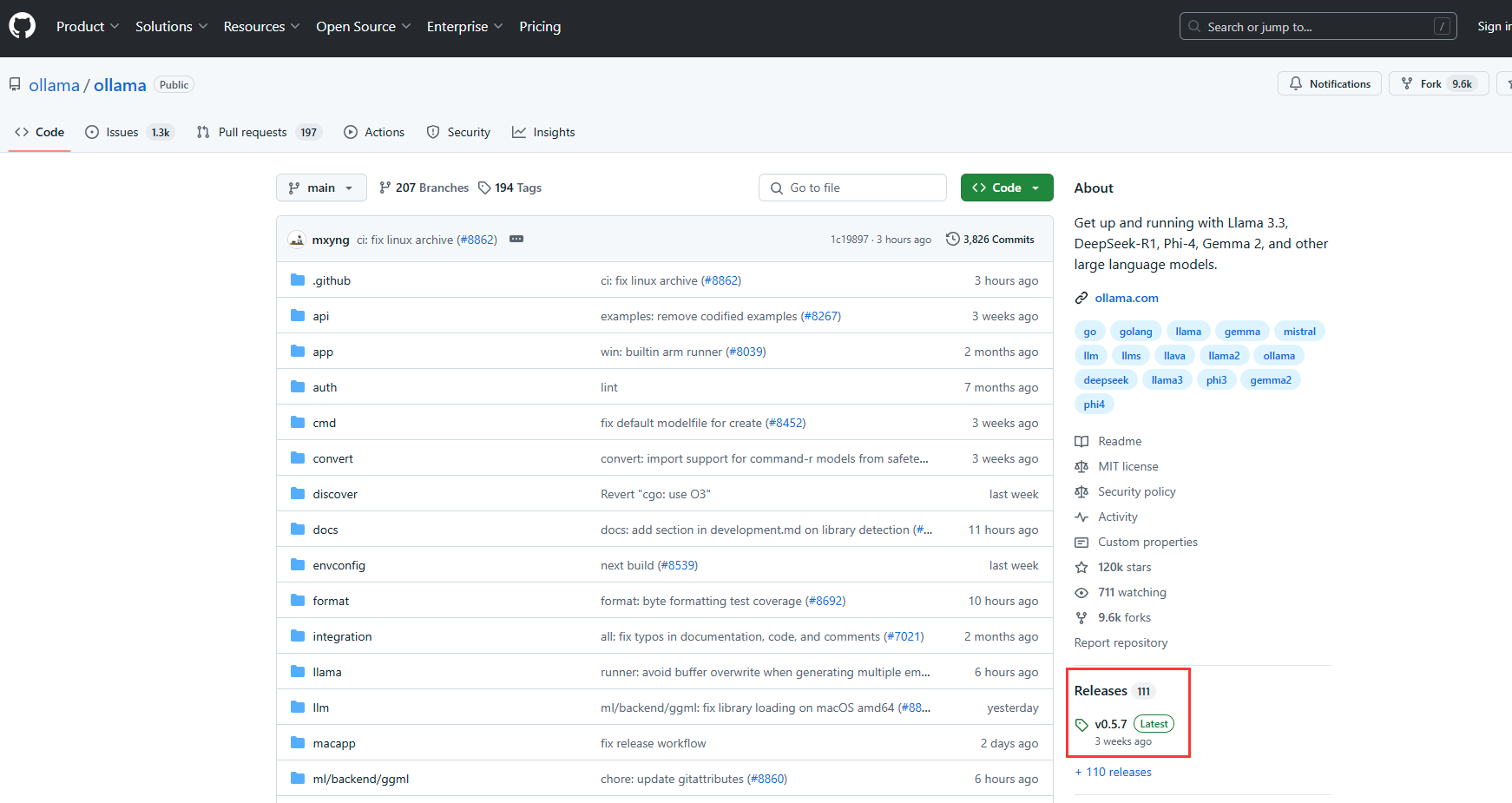View the 120k stars star icon
Screen dimensions: 1512x803
pos(1081,568)
